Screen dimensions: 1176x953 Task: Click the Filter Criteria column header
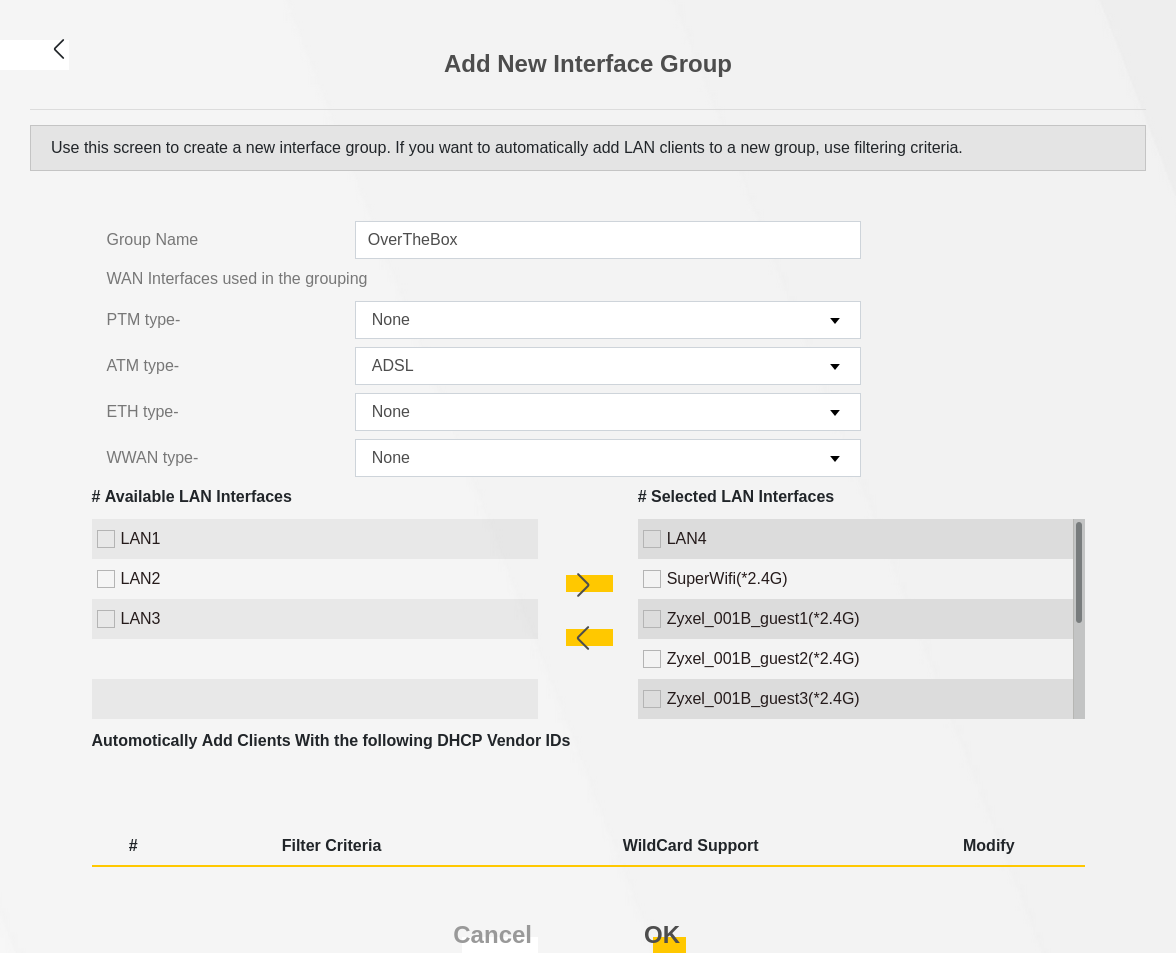click(x=331, y=846)
